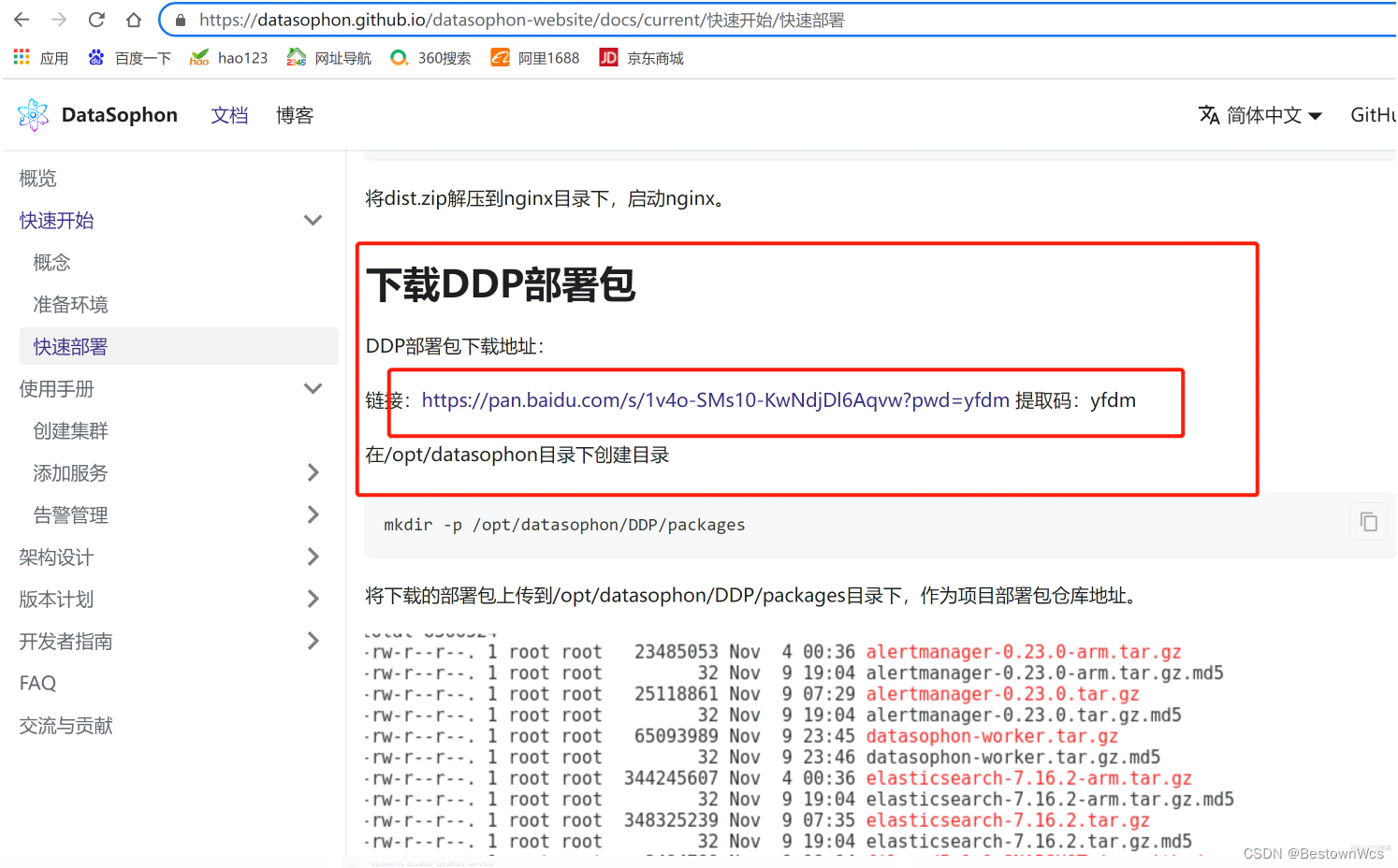Screen dimensions: 1398x868
Task: Expand 开发者指南 with its chevron
Action: [x=313, y=642]
